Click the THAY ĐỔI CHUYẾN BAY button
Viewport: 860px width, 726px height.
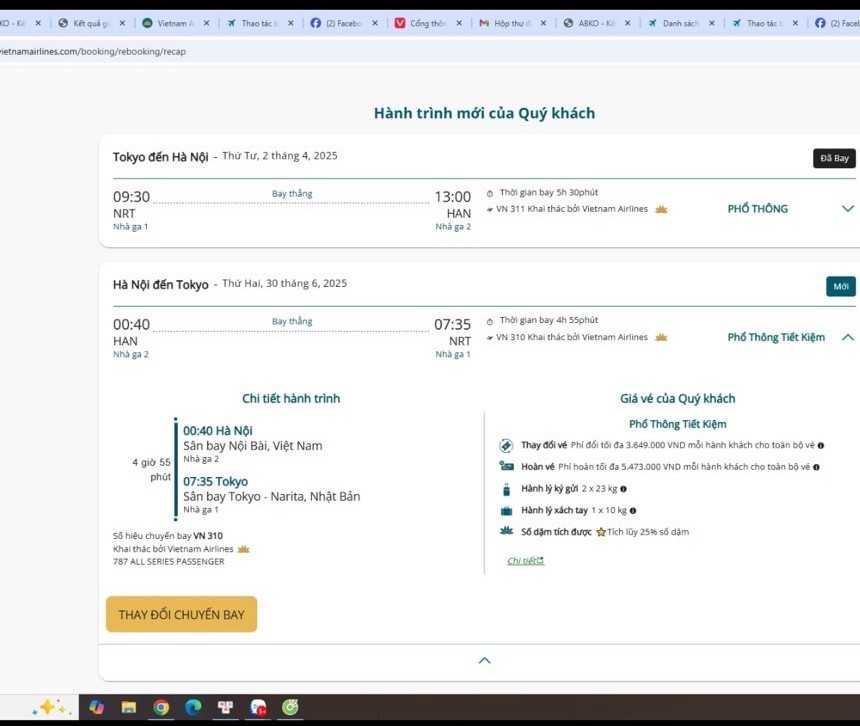click(181, 614)
